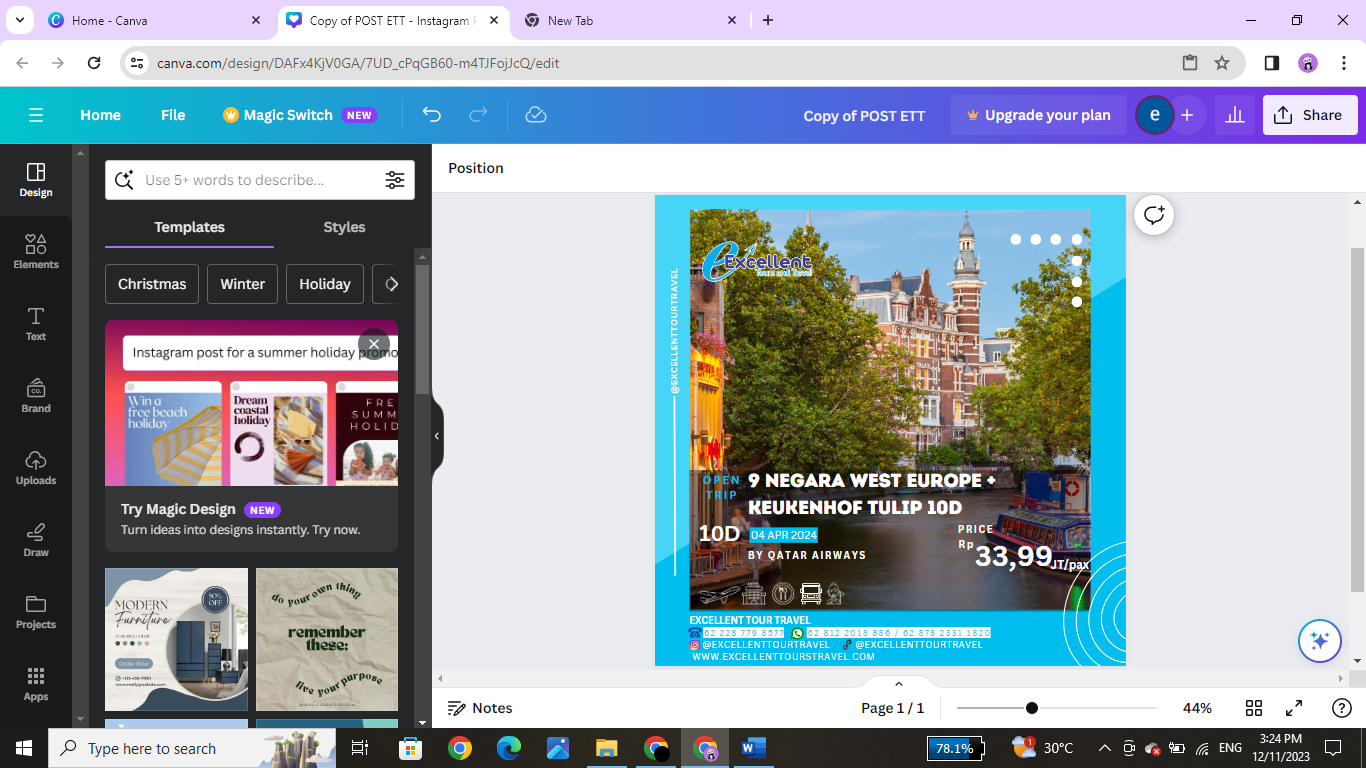Click the undo arrow icon
Image resolution: width=1366 pixels, height=768 pixels.
click(432, 115)
